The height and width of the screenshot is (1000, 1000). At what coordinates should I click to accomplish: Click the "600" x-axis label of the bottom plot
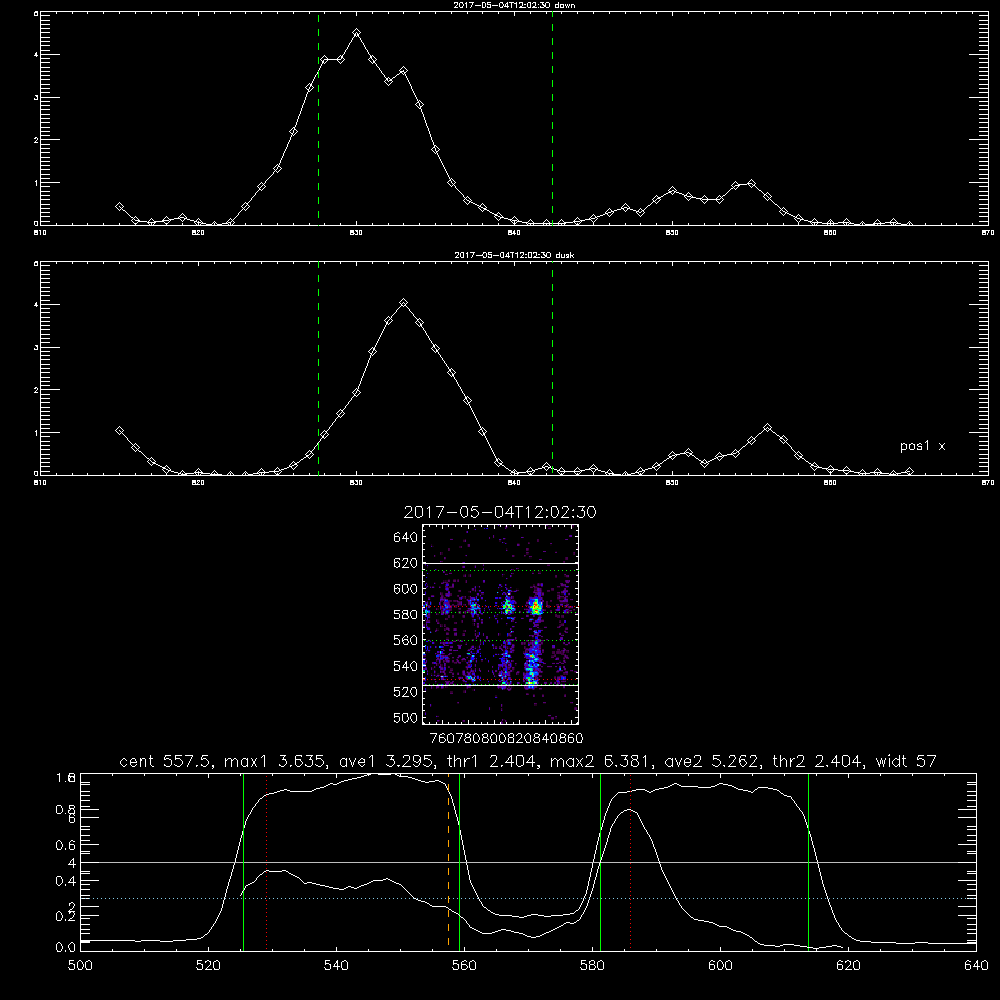click(720, 966)
